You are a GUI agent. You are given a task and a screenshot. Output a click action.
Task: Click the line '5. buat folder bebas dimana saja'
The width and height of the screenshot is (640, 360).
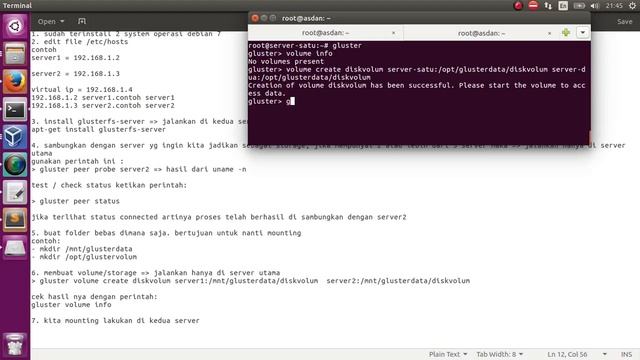(166, 233)
